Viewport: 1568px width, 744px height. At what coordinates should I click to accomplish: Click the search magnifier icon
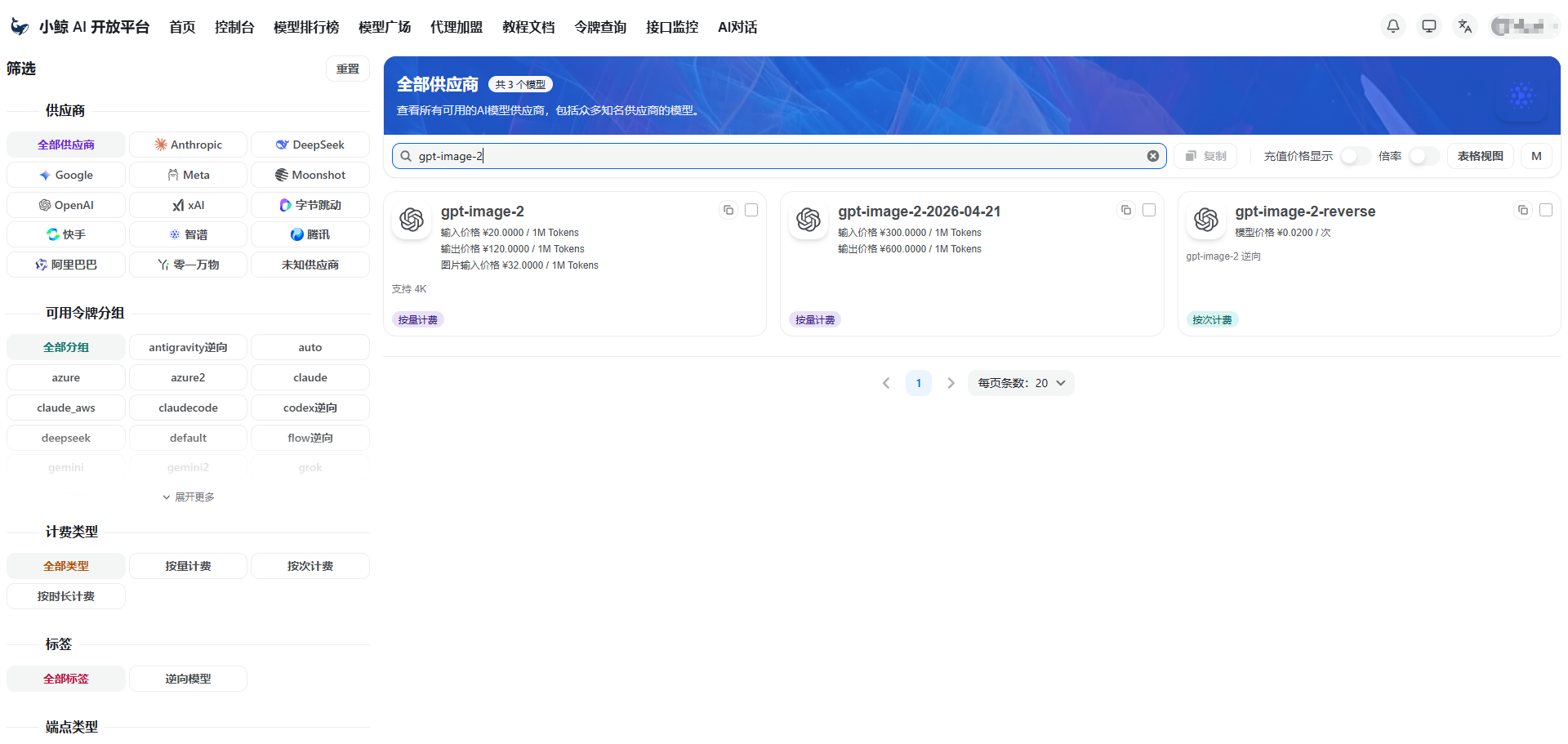406,156
